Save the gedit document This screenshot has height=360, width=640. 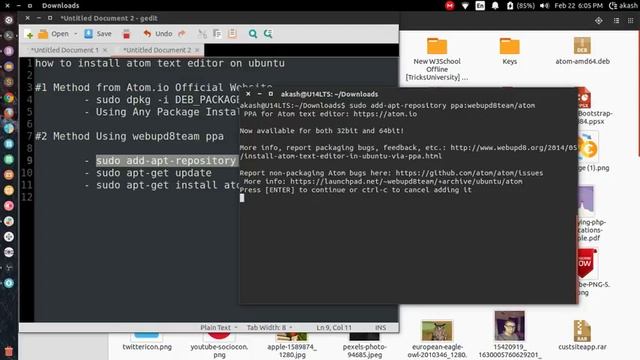[98, 34]
